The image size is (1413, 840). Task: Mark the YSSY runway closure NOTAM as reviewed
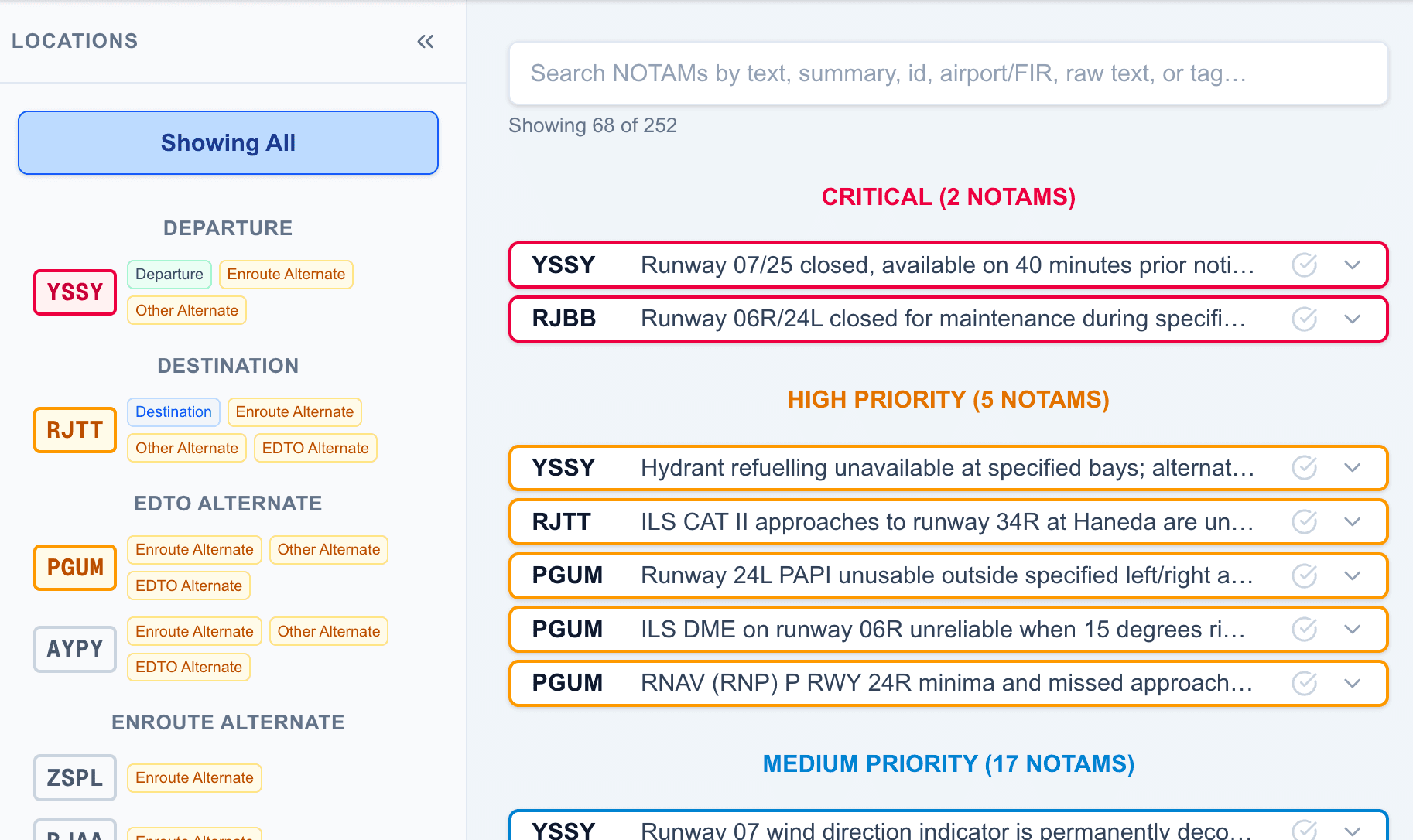coord(1304,265)
